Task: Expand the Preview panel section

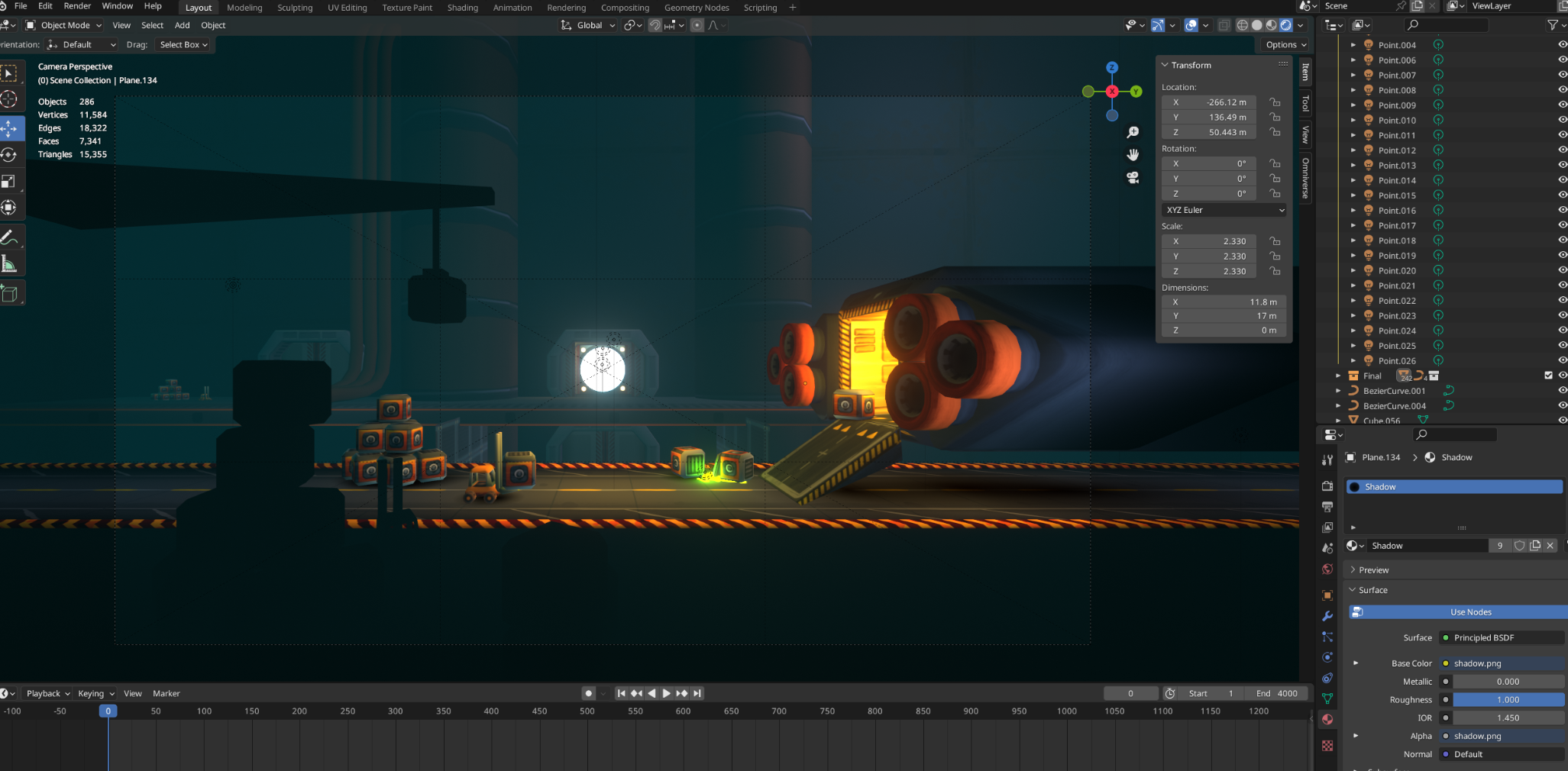Action: pyautogui.click(x=1373, y=570)
